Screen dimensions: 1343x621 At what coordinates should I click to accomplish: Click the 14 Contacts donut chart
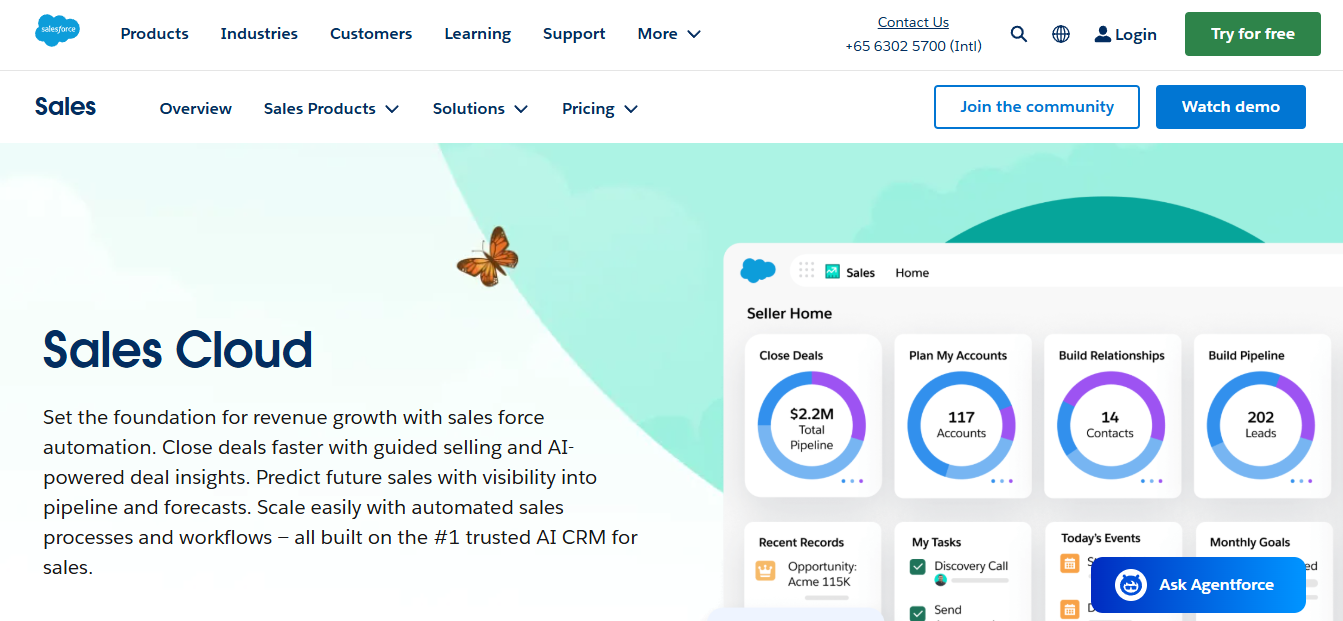(1110, 425)
